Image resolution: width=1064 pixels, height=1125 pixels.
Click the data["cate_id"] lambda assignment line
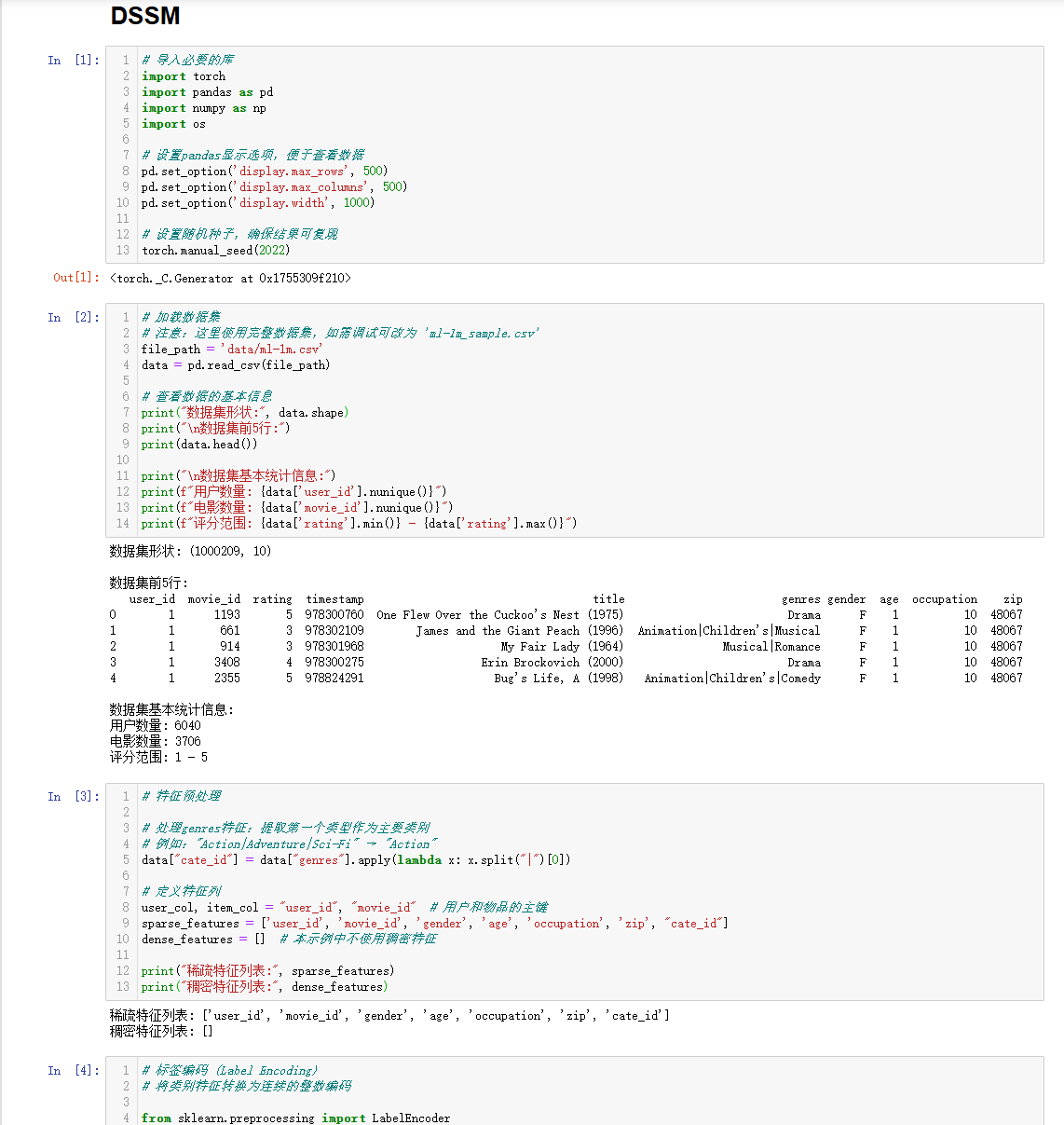point(356,860)
